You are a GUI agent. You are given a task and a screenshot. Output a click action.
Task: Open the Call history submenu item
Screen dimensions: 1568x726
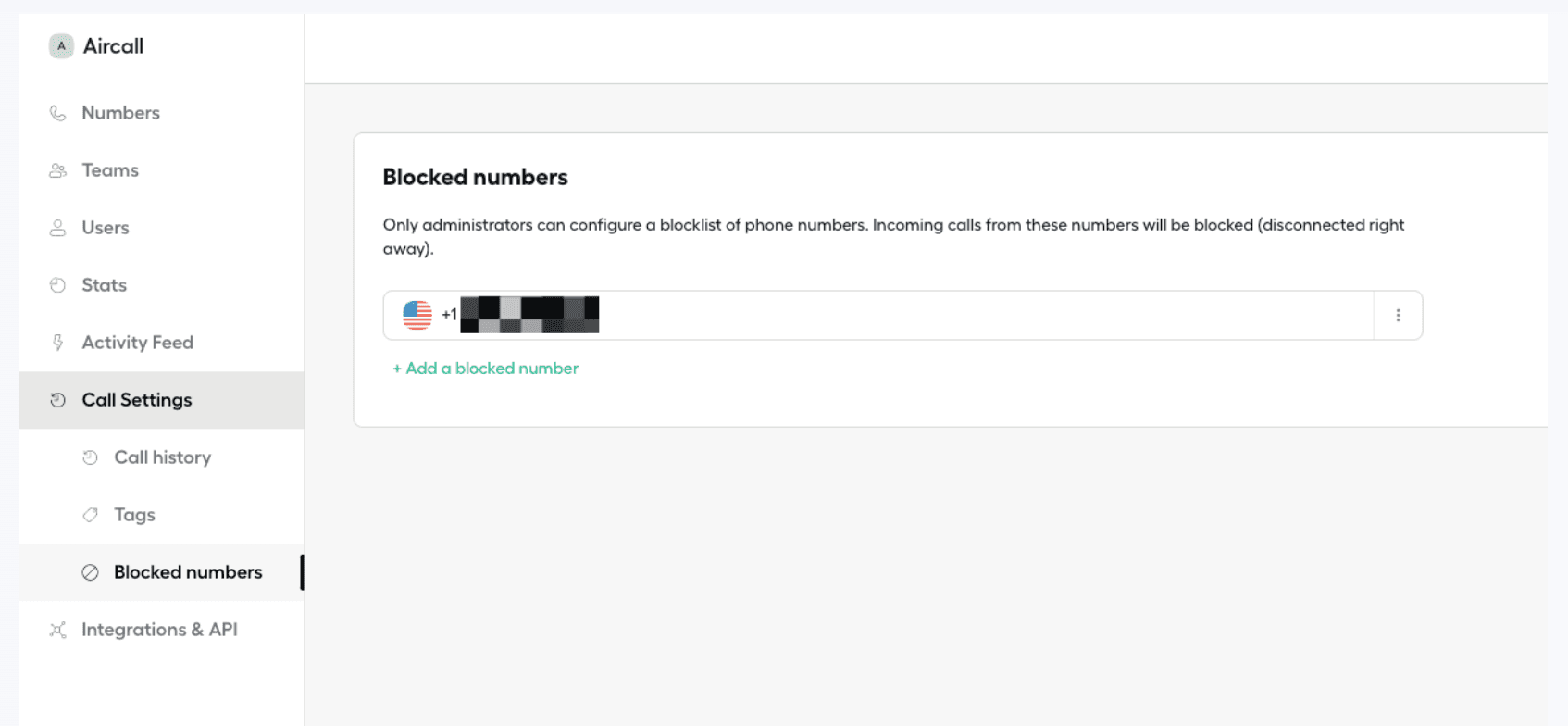[x=162, y=457]
